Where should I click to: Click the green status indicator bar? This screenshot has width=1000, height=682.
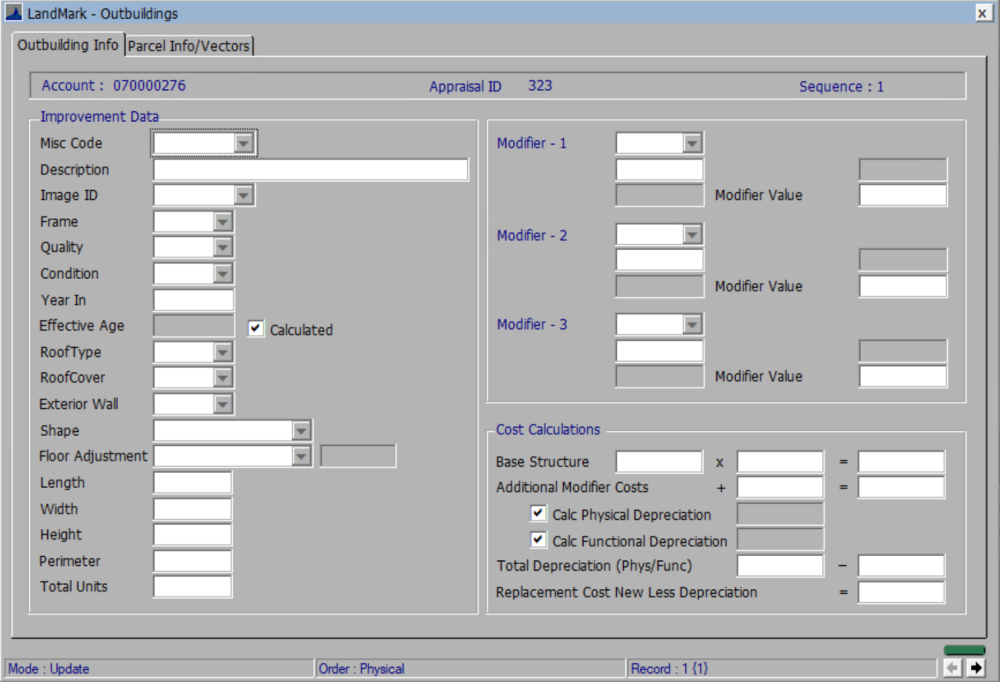pos(964,650)
